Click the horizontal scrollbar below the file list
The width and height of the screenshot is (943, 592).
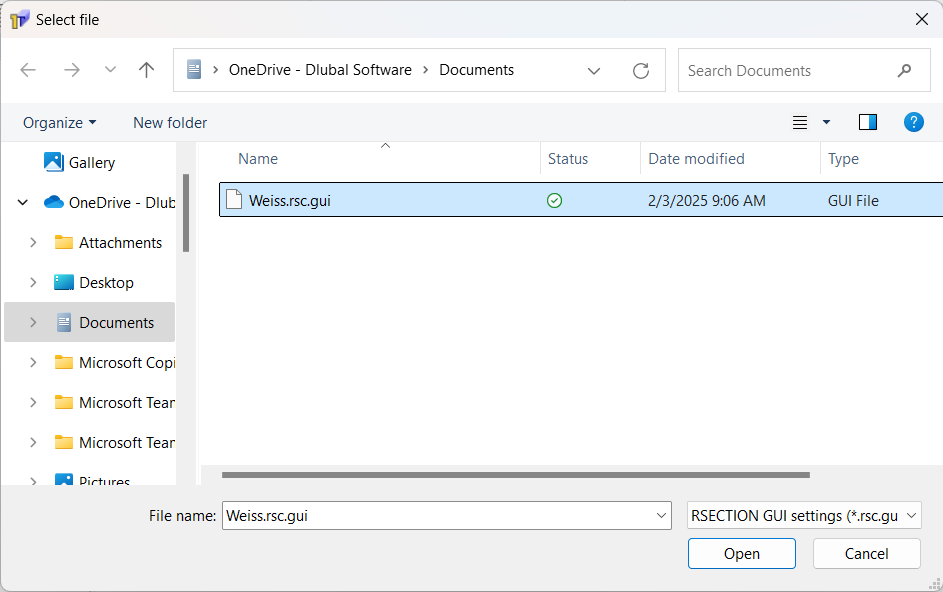[515, 474]
